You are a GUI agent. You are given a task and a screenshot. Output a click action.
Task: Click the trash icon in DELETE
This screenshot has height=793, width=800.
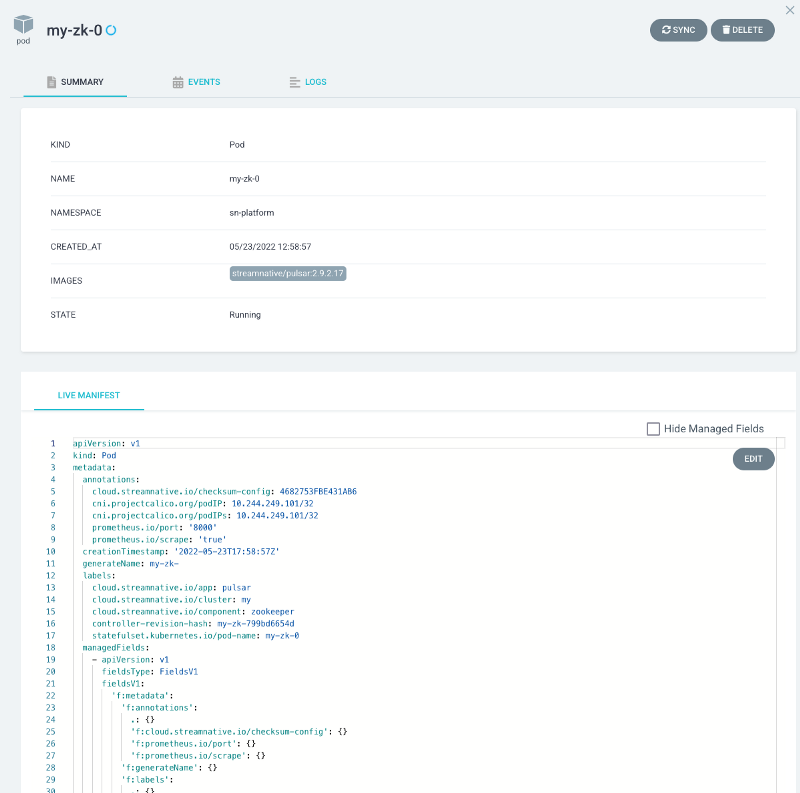click(726, 30)
